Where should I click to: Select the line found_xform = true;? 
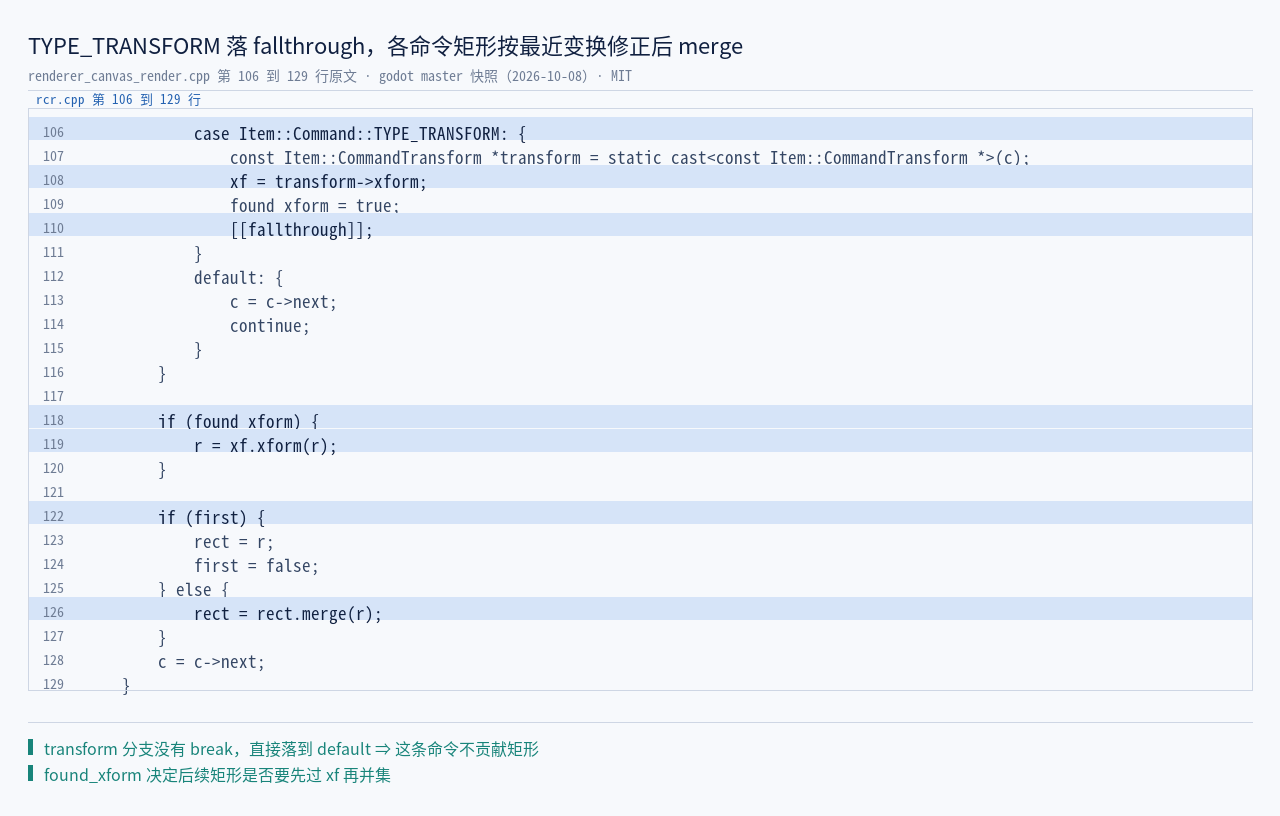tap(315, 206)
